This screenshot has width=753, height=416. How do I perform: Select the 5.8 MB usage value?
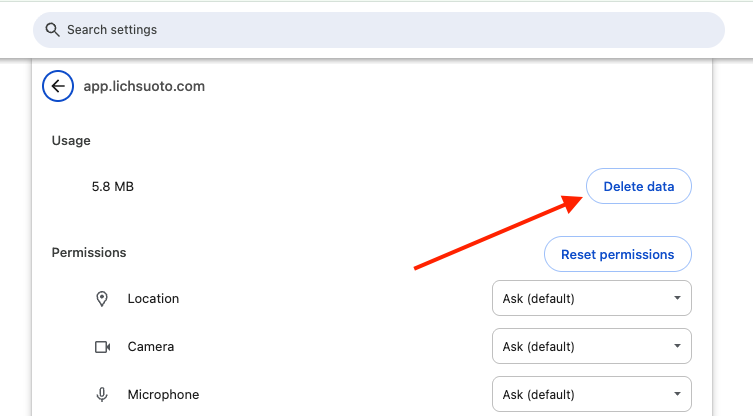click(113, 186)
